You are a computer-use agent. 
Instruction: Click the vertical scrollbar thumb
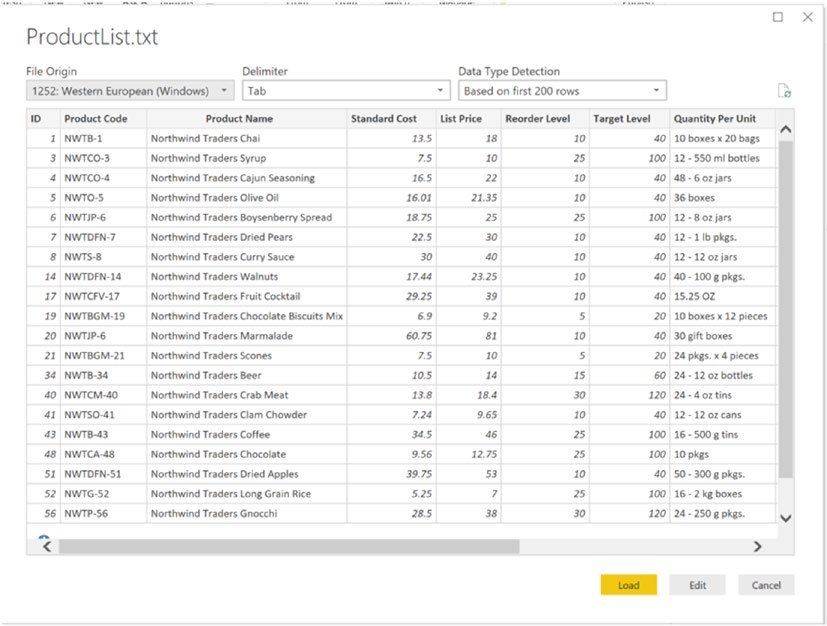click(x=785, y=310)
